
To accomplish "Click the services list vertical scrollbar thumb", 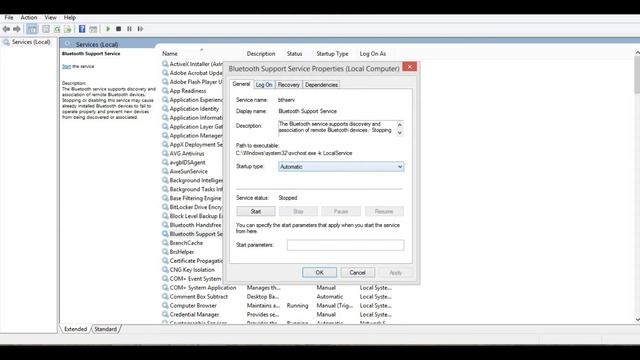I will coord(637,75).
